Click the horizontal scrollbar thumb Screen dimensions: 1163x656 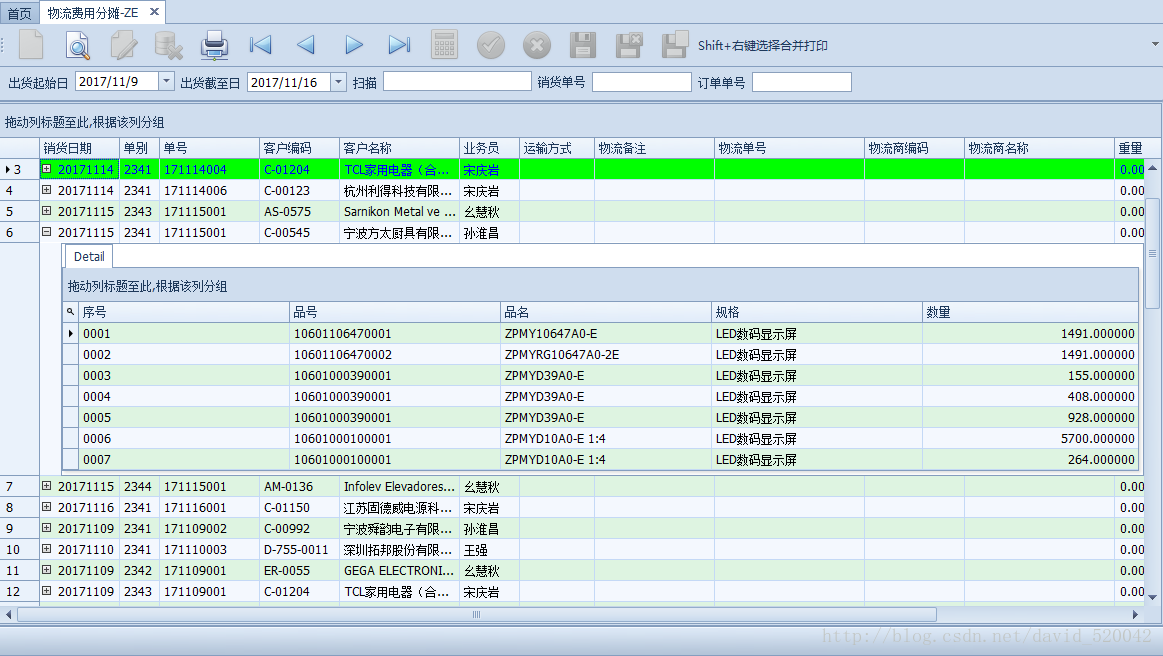pyautogui.click(x=477, y=614)
